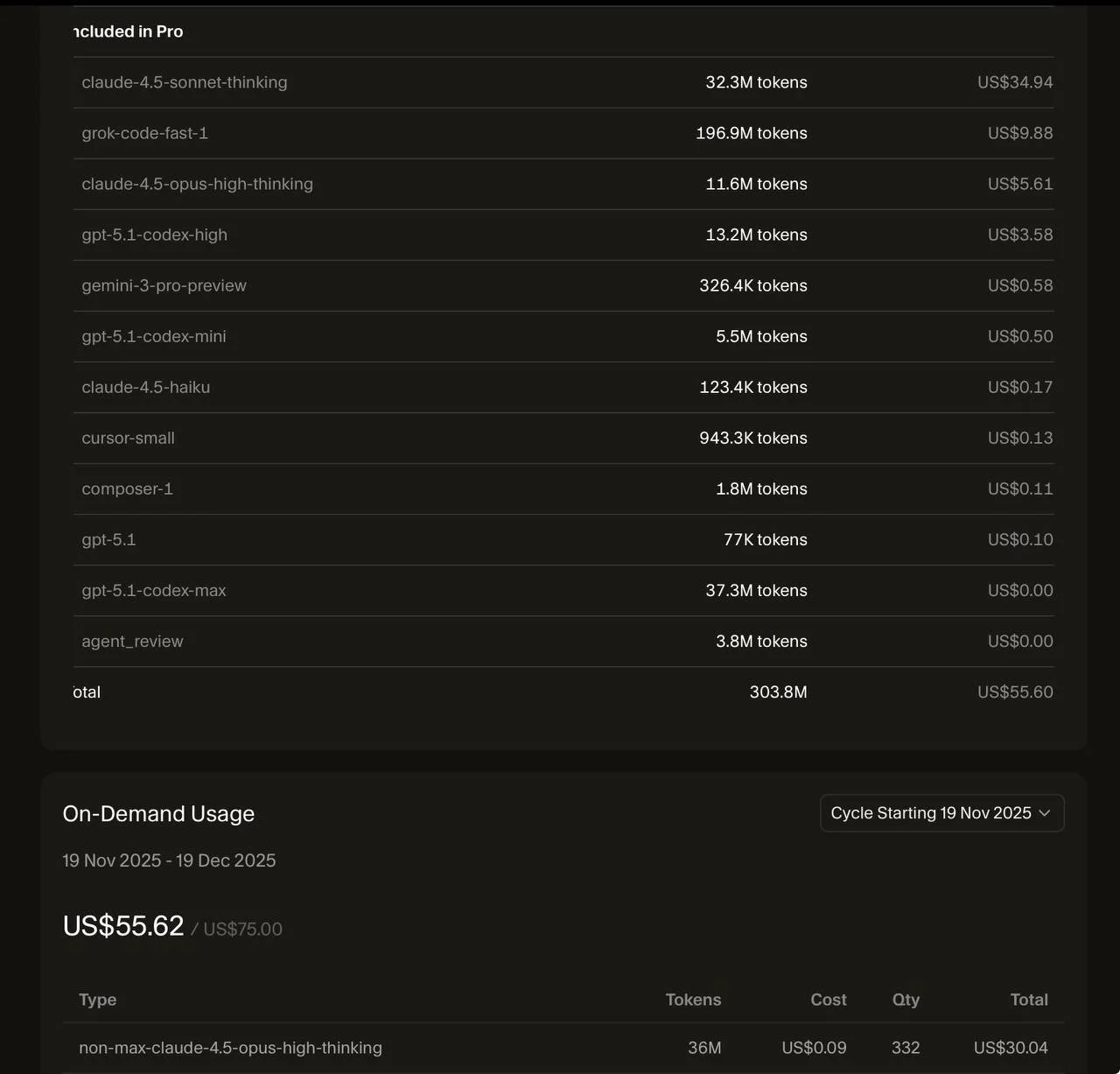Click the Total column header in On-Demand table
The height and width of the screenshot is (1074, 1120).
(x=1029, y=1000)
